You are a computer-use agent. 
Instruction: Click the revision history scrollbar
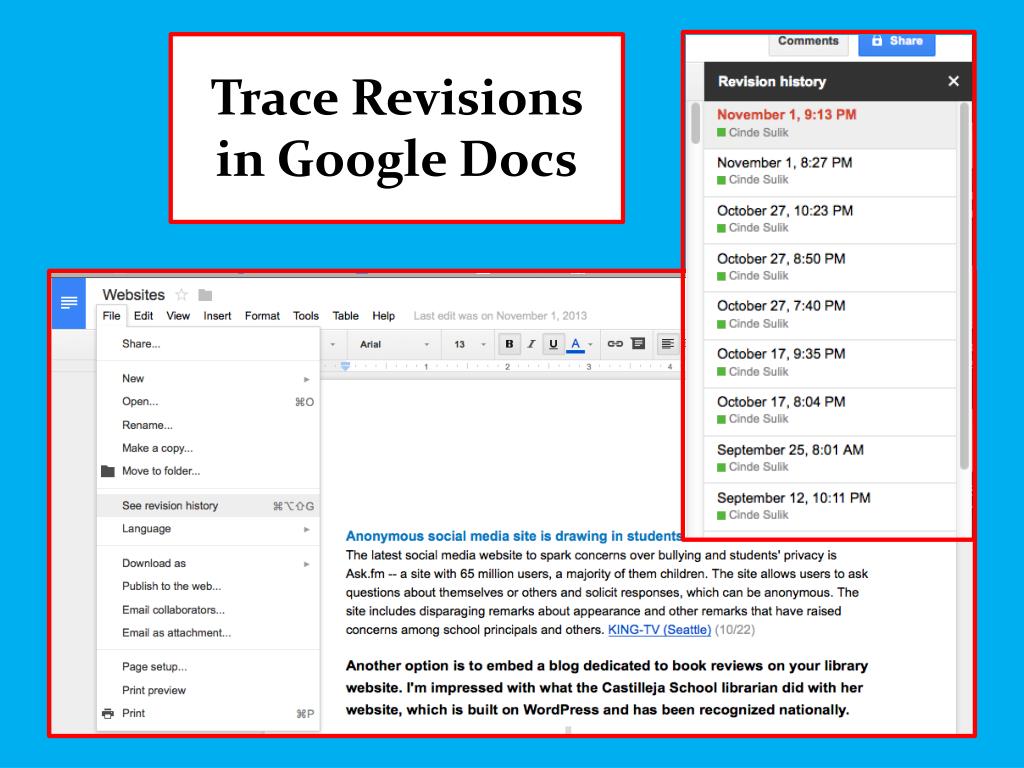pyautogui.click(x=964, y=286)
